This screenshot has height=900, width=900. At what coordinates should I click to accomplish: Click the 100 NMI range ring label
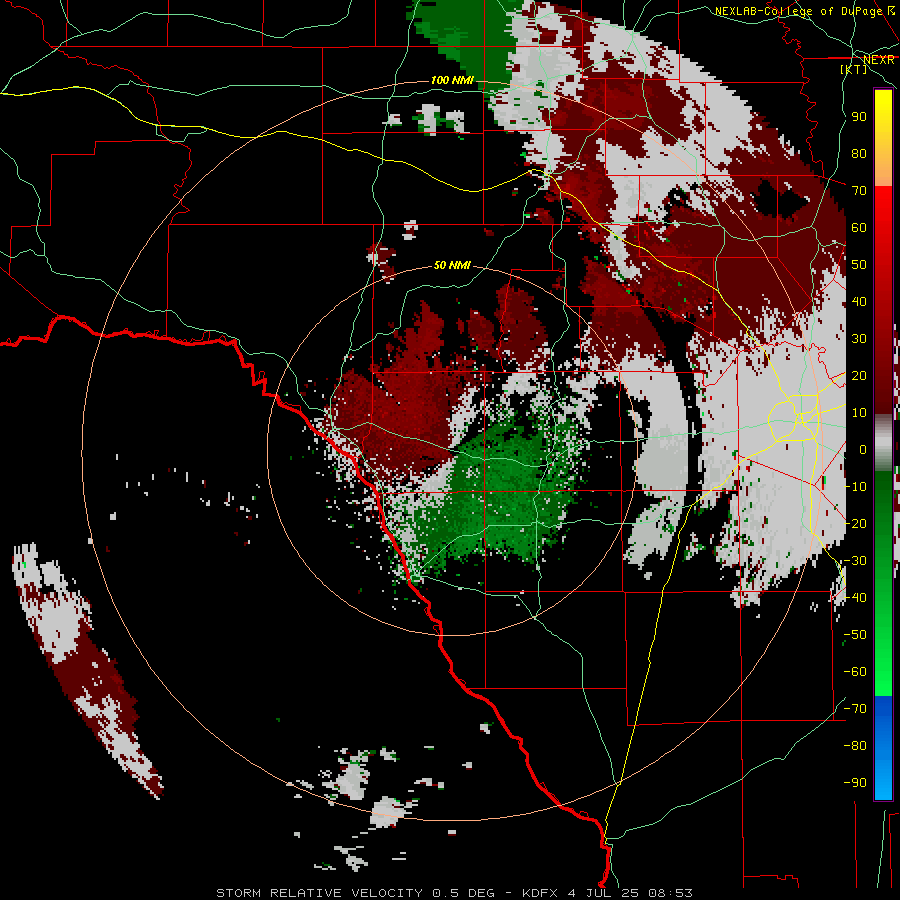click(x=452, y=80)
